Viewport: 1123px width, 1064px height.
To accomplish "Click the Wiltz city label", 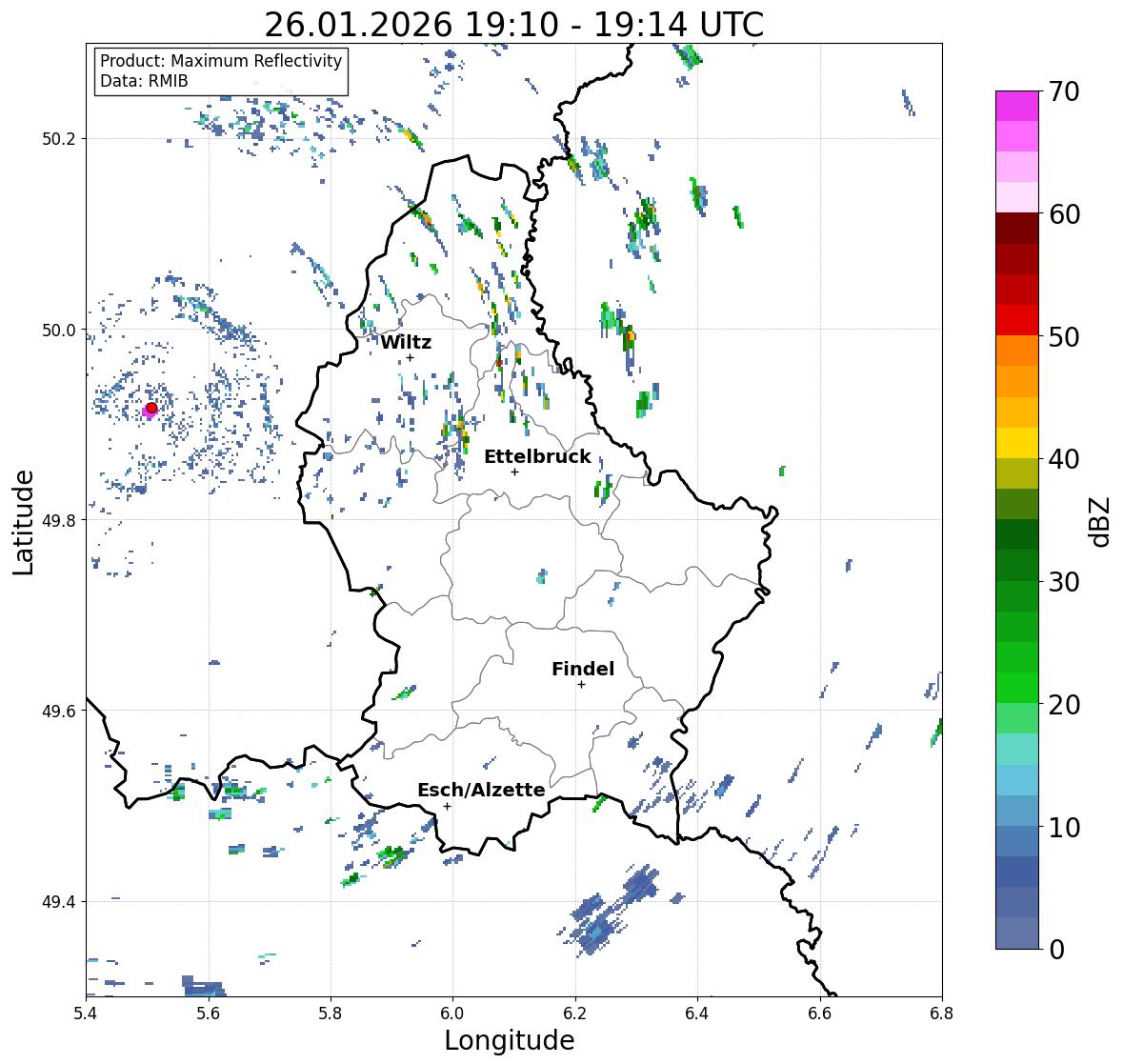I will click(406, 342).
